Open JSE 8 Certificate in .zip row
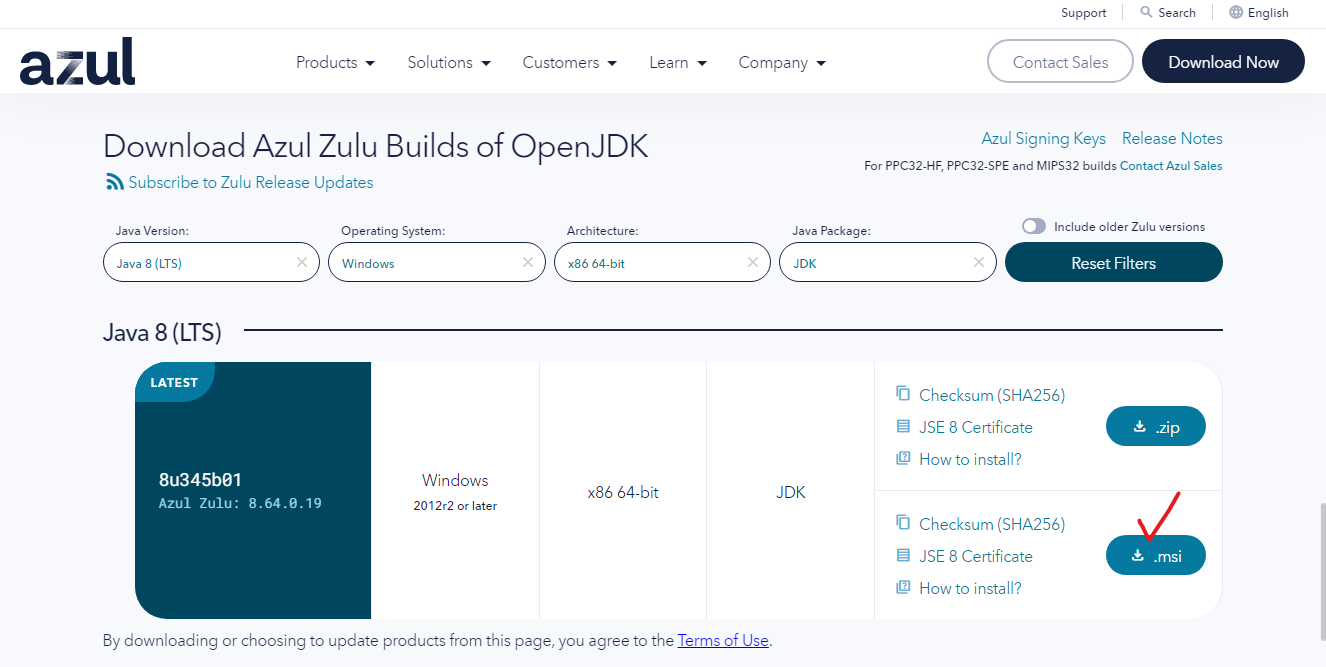The height and width of the screenshot is (667, 1326). 976,427
